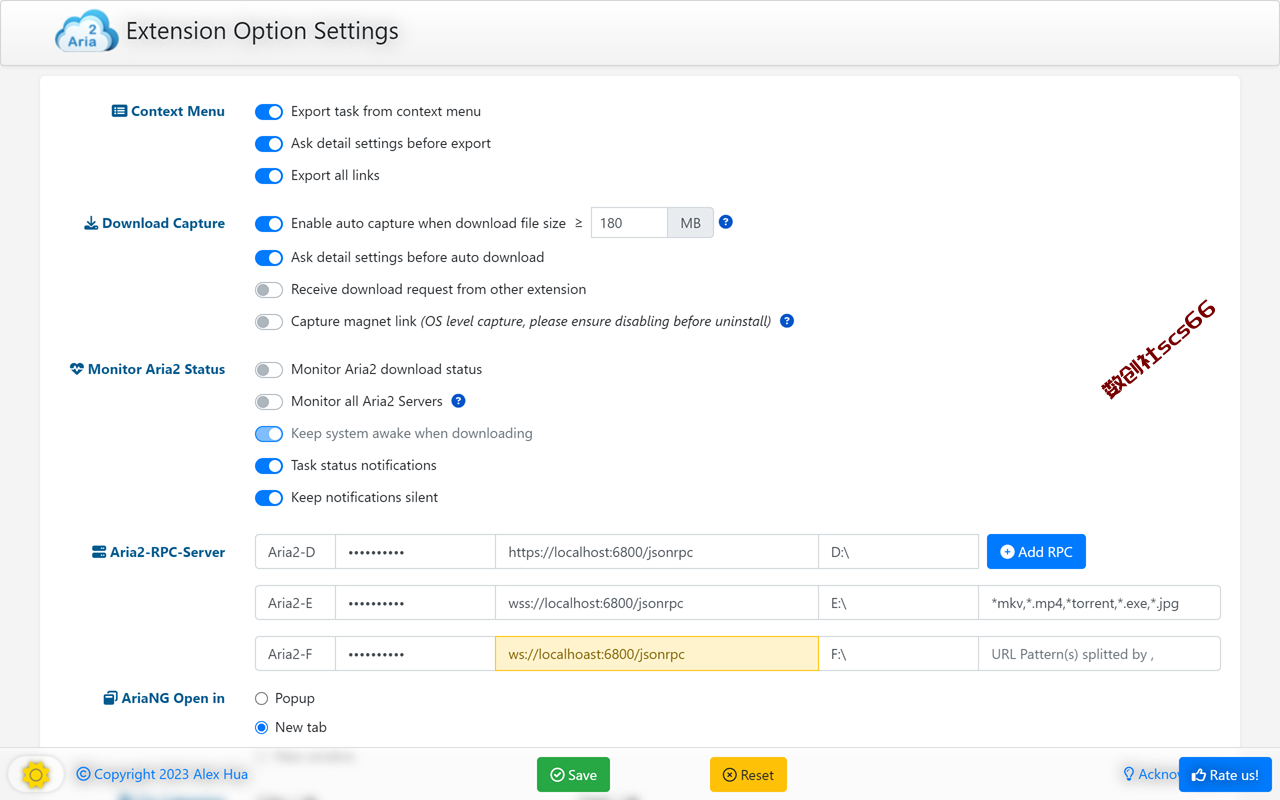Click the AriaNG Open in section label

[173, 698]
